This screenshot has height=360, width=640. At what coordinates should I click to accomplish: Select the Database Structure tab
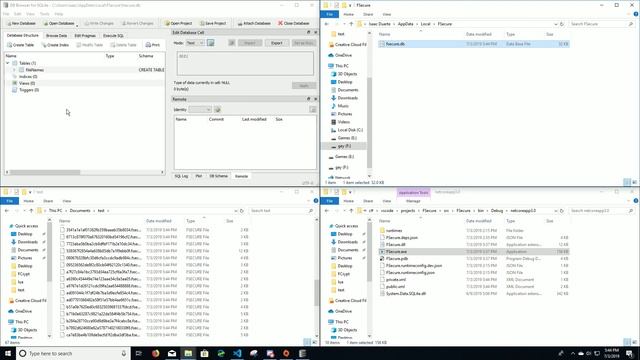point(22,36)
